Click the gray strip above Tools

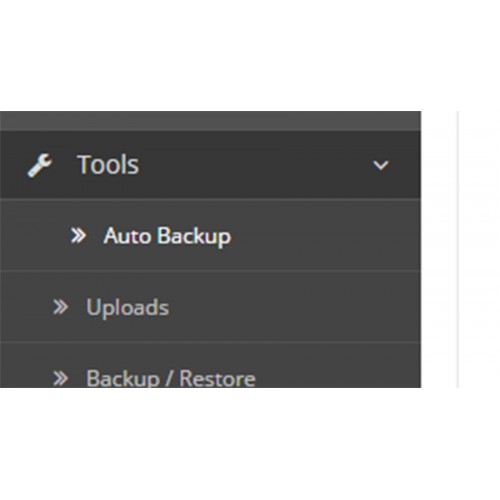pyautogui.click(x=210, y=121)
